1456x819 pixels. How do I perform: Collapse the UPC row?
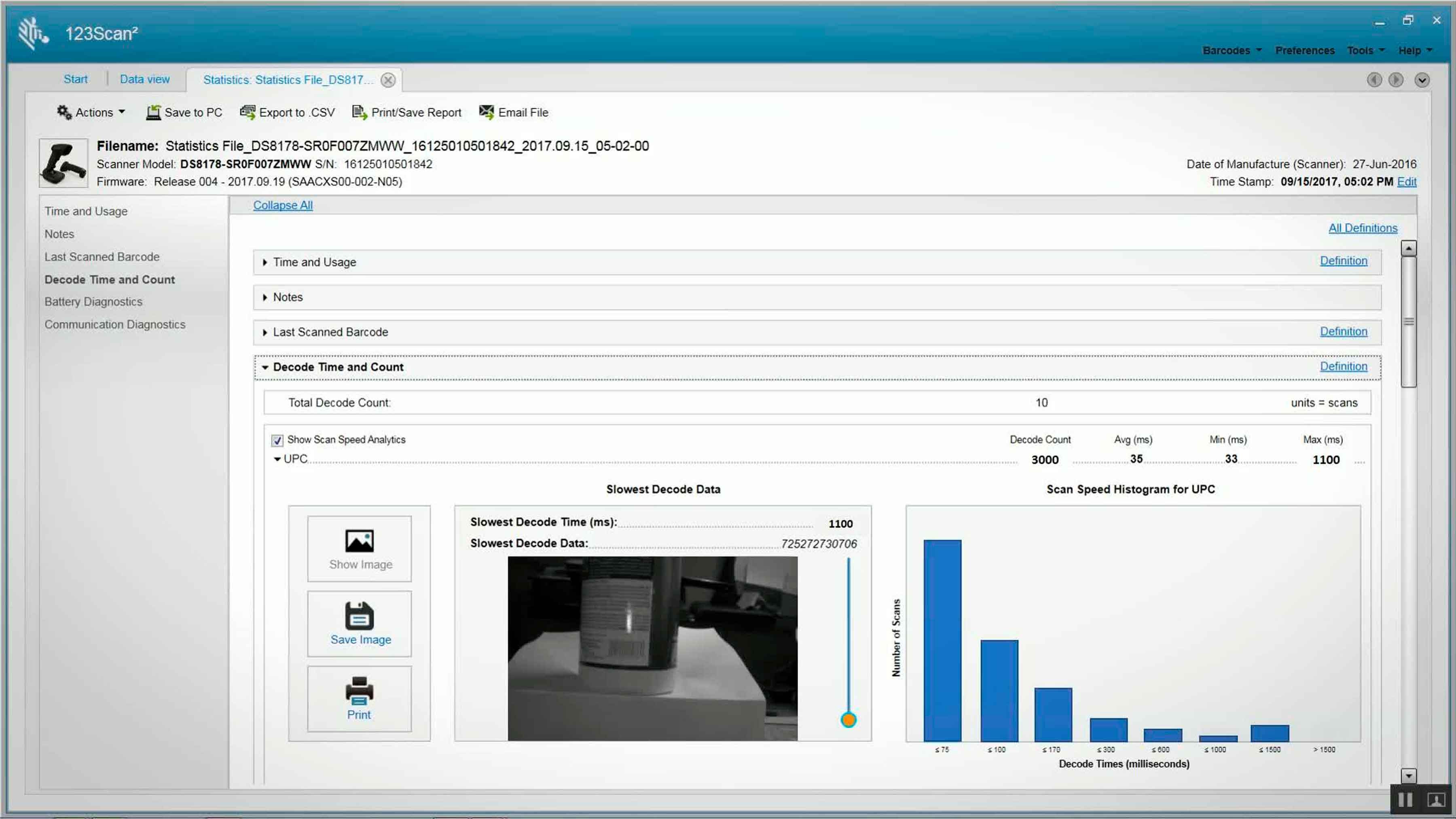click(277, 459)
